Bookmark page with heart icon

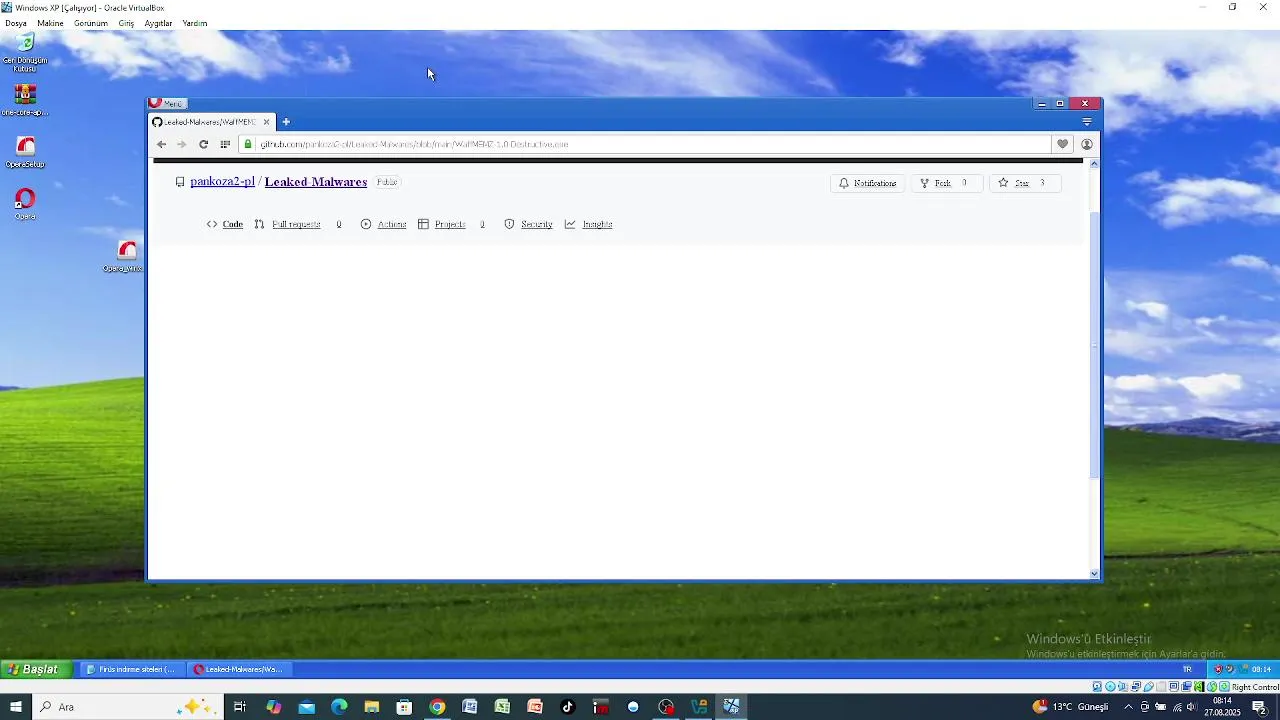coord(1063,144)
